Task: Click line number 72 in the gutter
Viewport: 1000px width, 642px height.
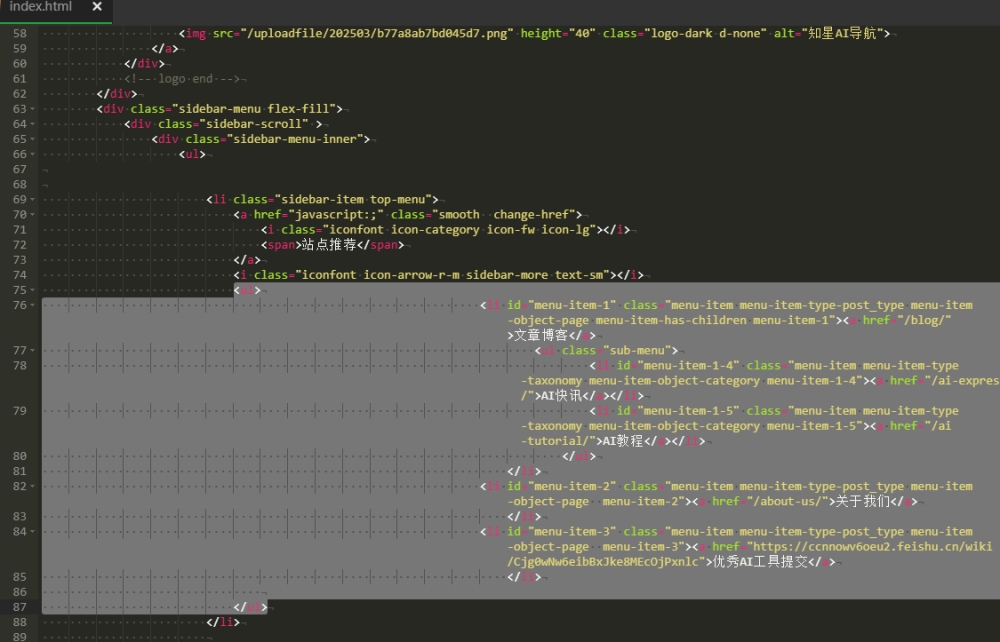Action: point(20,245)
